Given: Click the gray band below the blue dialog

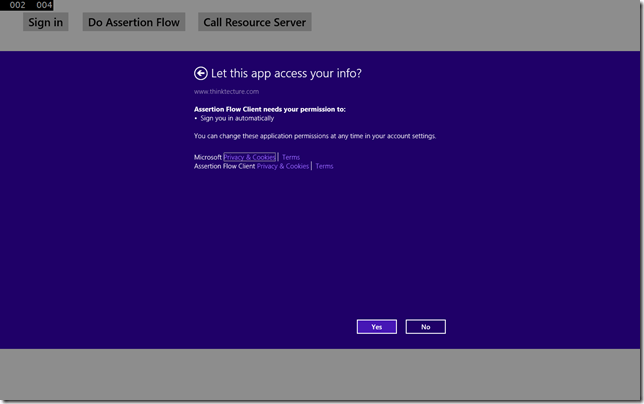Looking at the screenshot, I should coord(322,375).
